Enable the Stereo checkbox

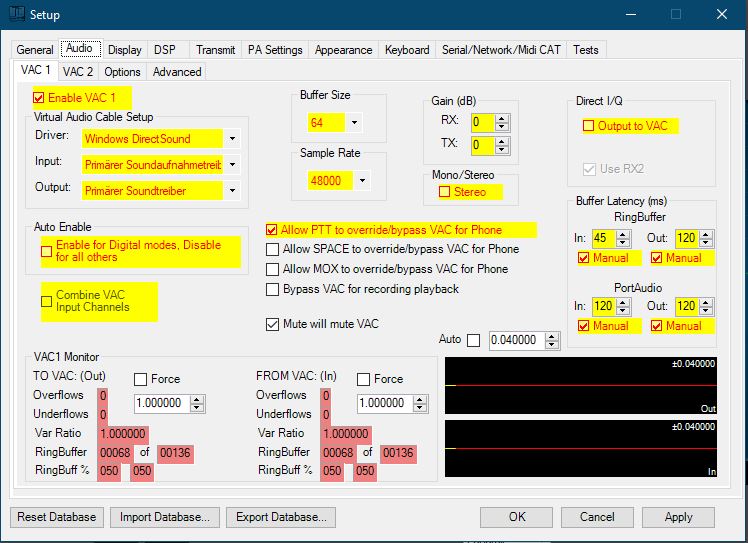[x=445, y=191]
